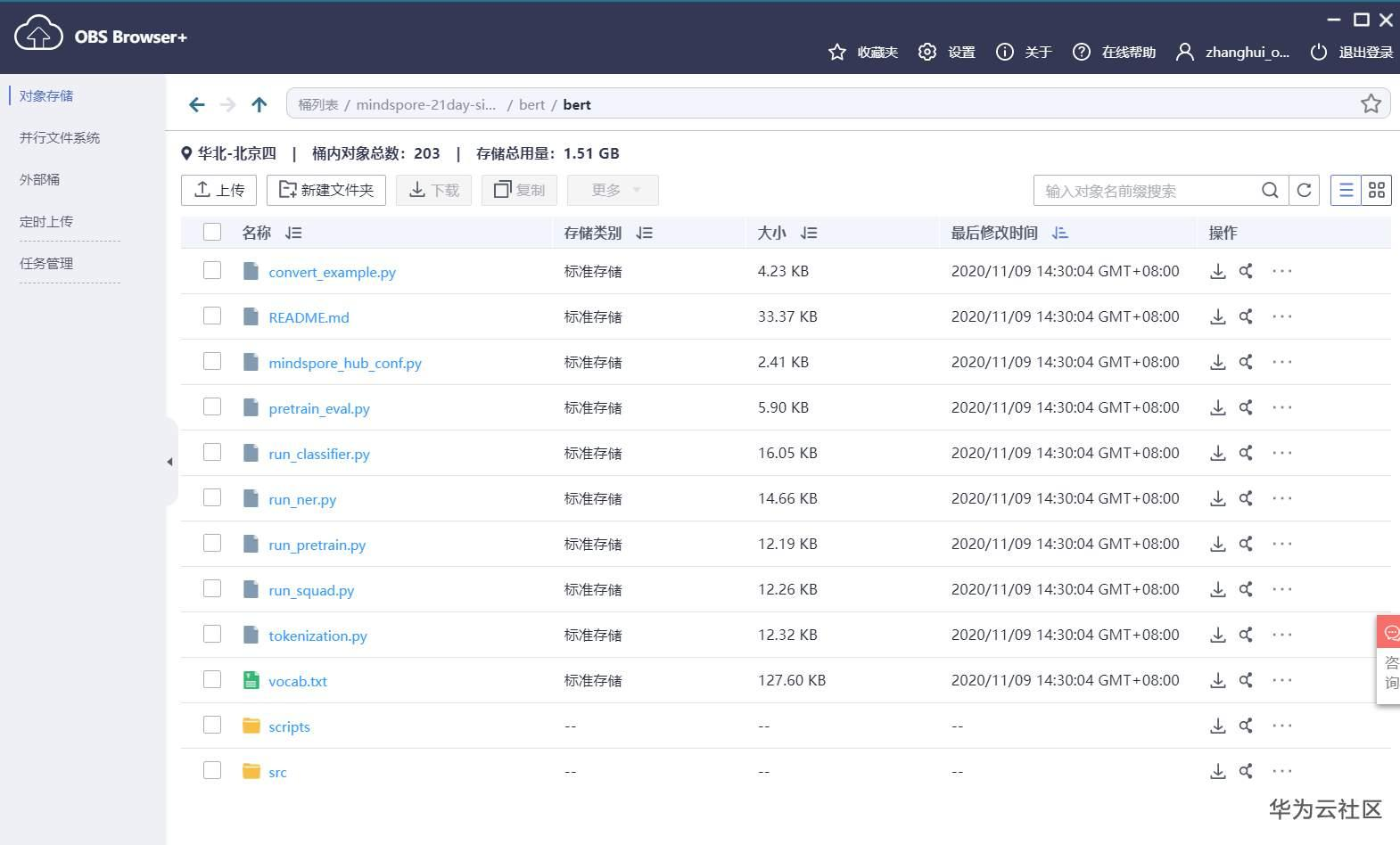Click search magnifier icon

pyautogui.click(x=1270, y=190)
